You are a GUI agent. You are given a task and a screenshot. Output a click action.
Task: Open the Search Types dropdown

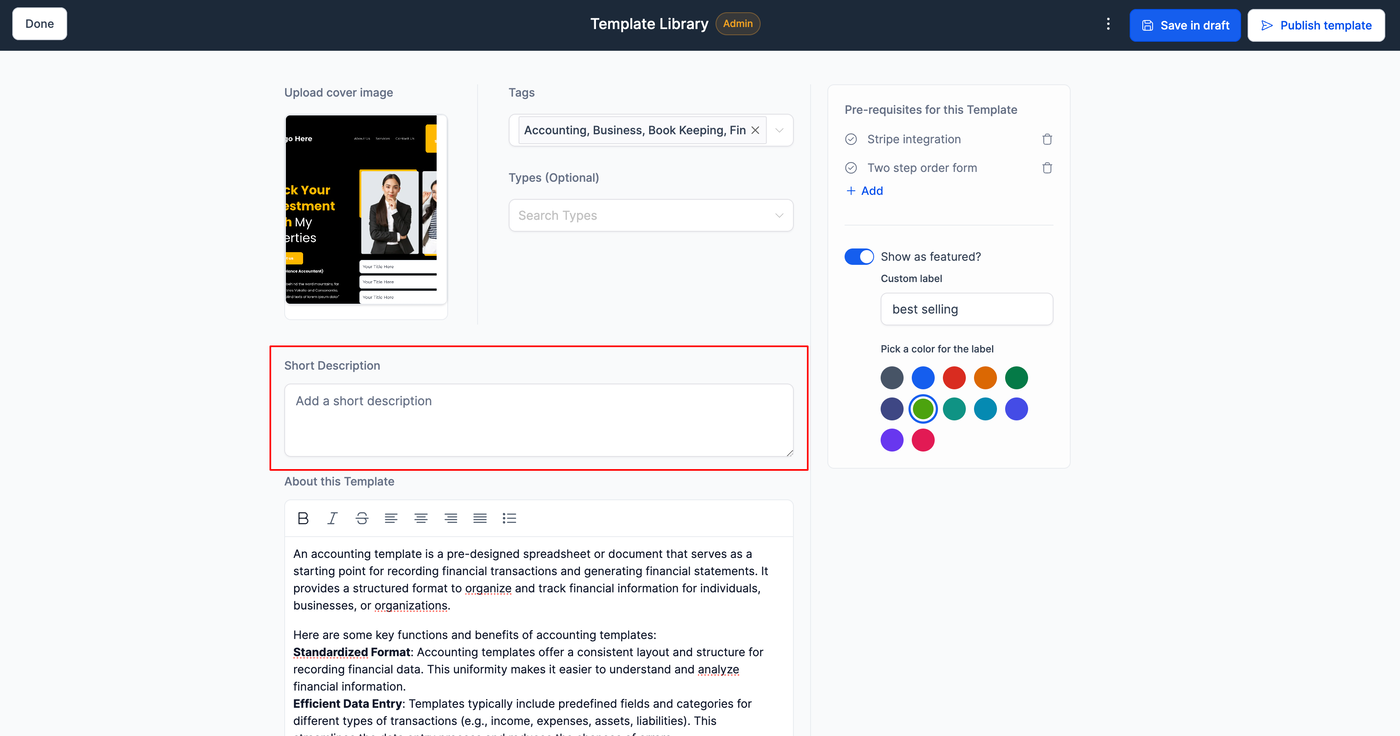pos(650,216)
